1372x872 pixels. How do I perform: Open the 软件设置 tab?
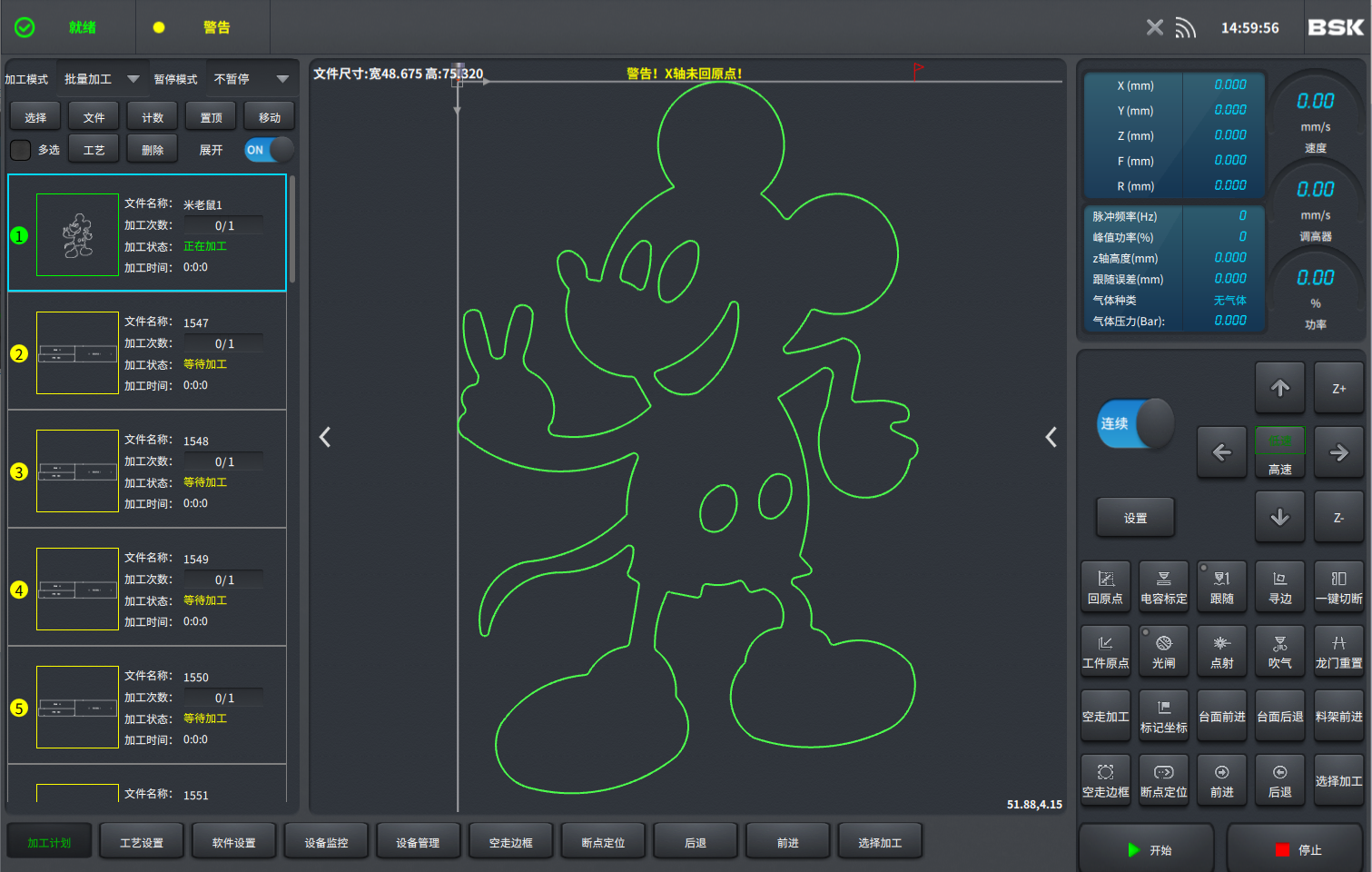(x=234, y=843)
